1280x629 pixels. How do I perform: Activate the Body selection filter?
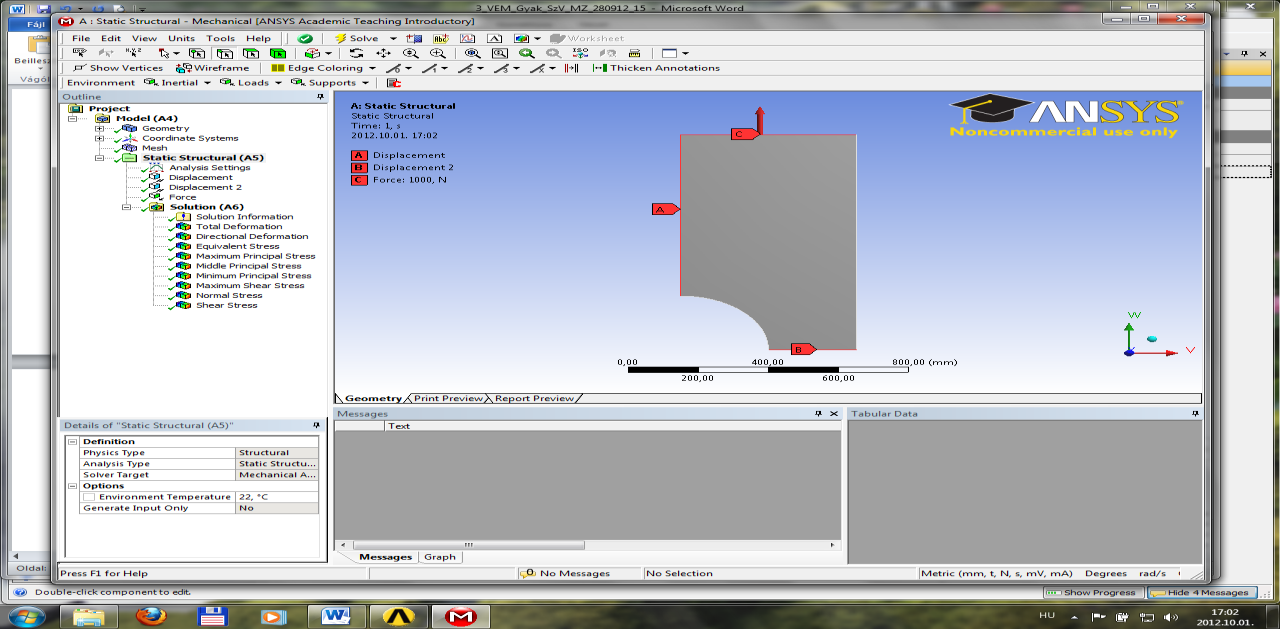pos(277,53)
